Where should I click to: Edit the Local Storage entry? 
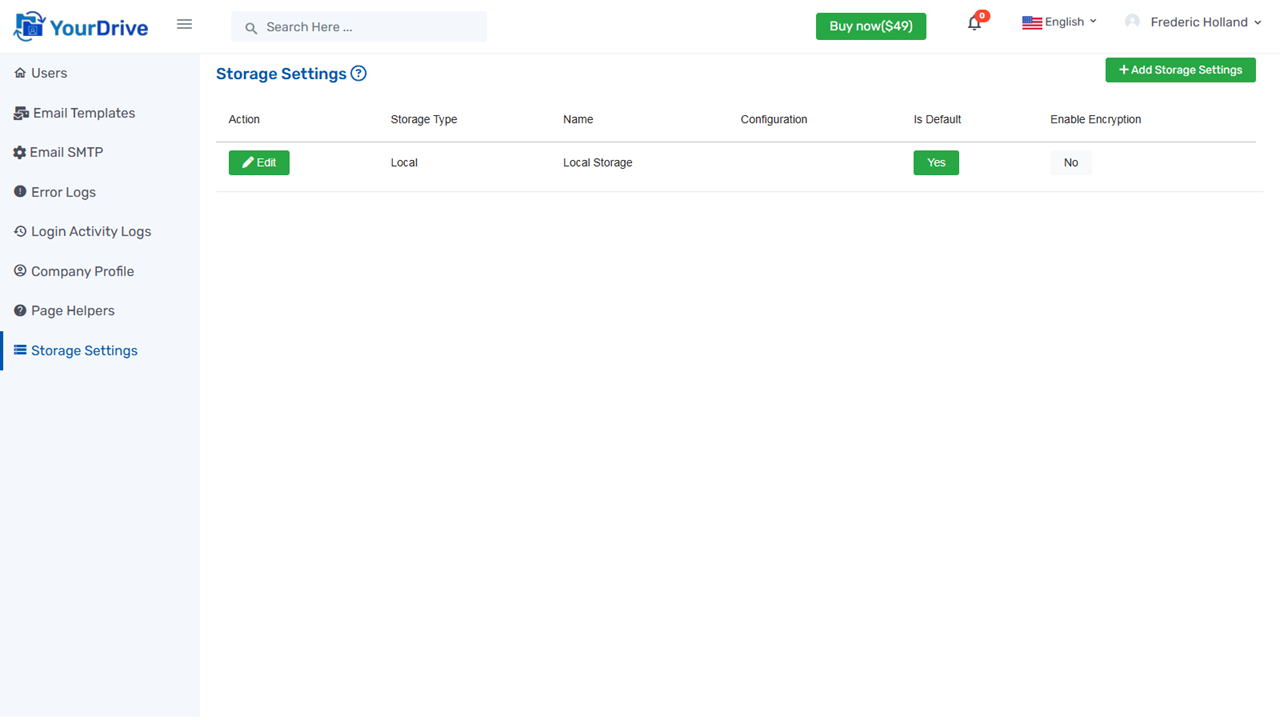pos(258,162)
